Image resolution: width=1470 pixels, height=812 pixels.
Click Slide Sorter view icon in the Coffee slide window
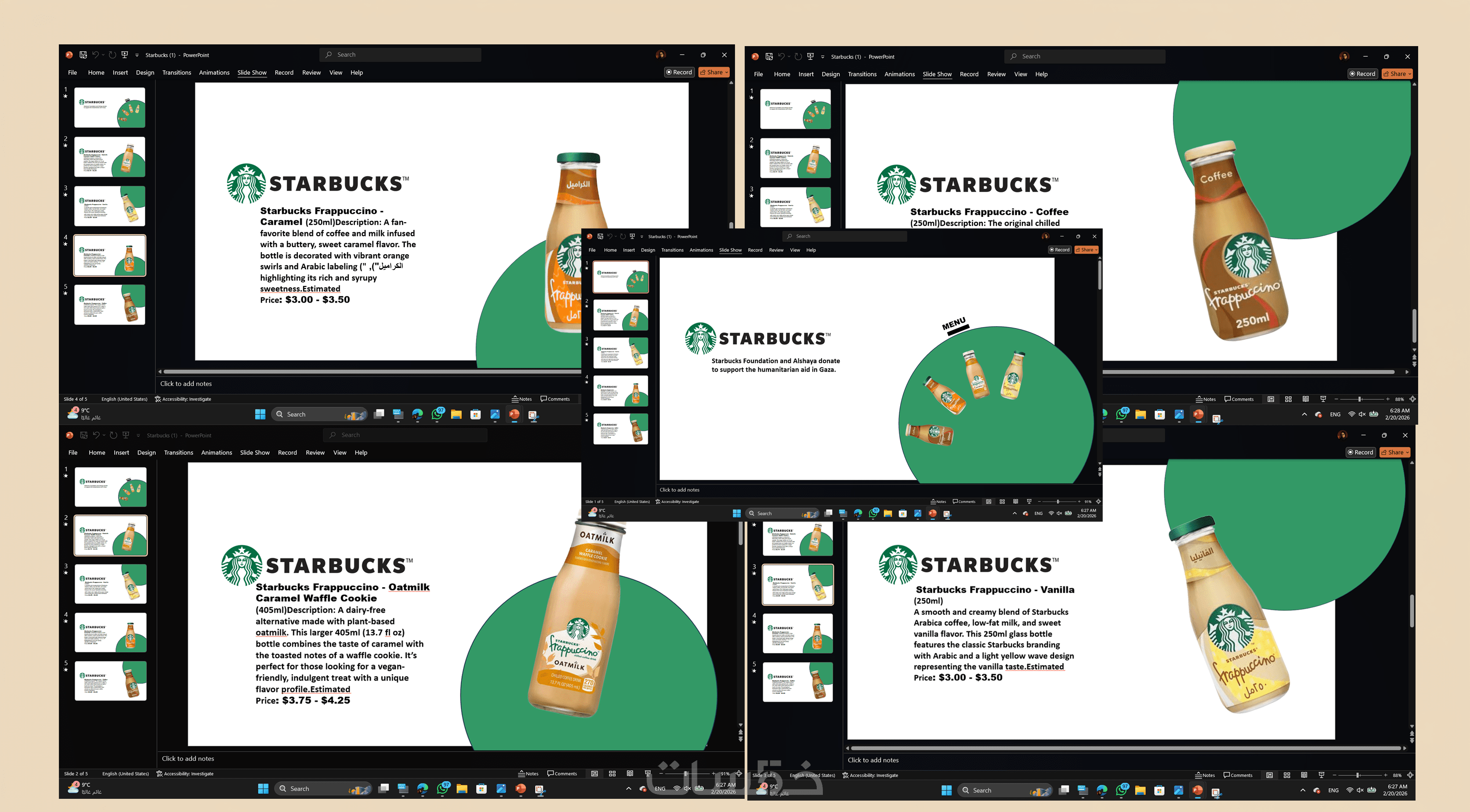click(1288, 400)
